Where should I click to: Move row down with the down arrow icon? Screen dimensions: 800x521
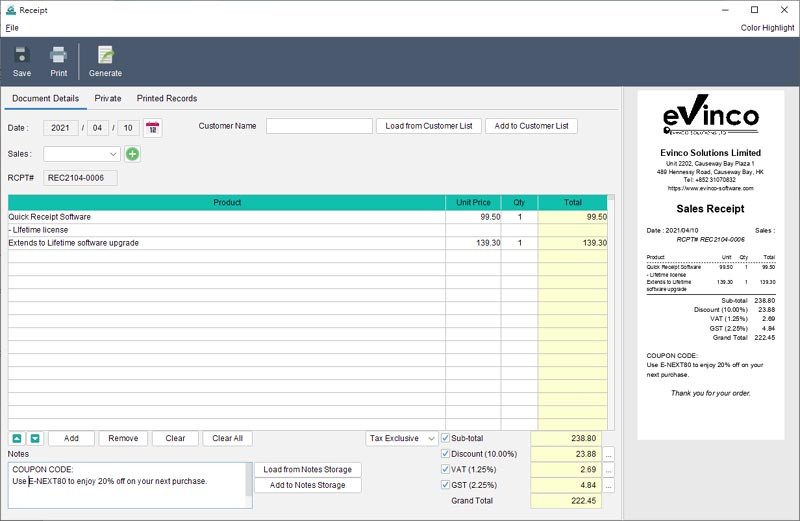35,438
